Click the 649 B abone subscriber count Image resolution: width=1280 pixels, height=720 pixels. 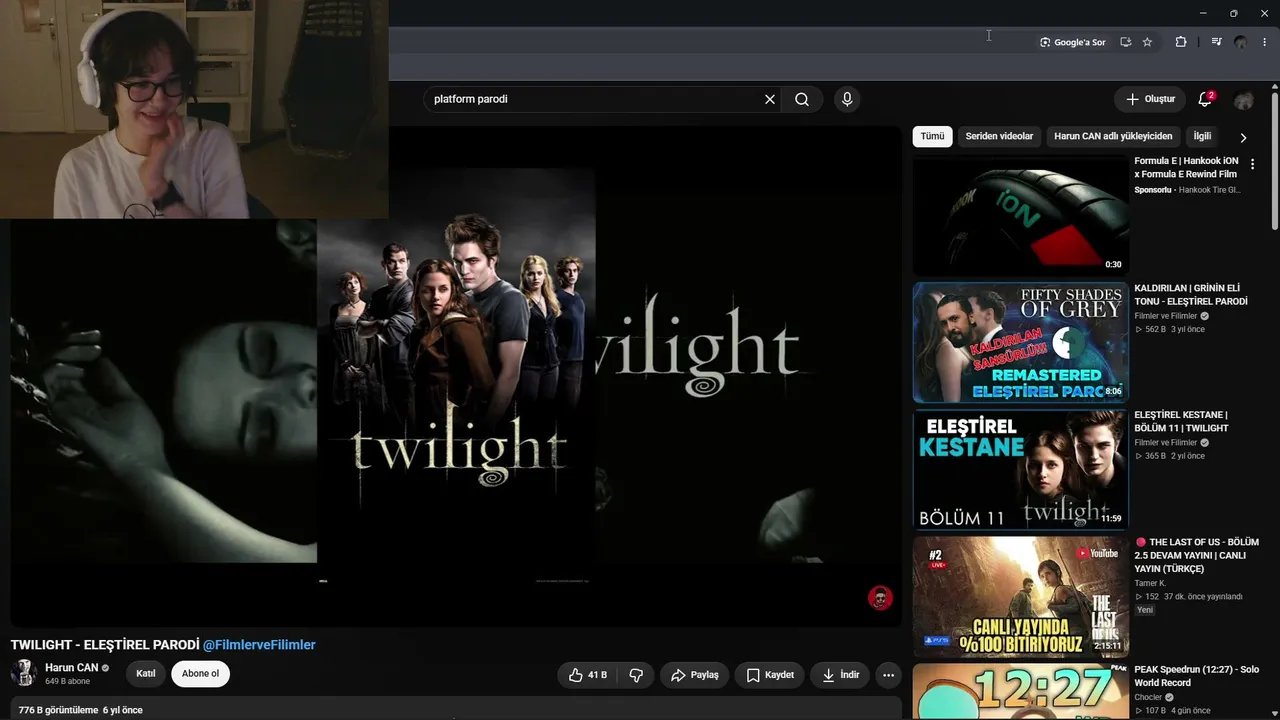[67, 681]
